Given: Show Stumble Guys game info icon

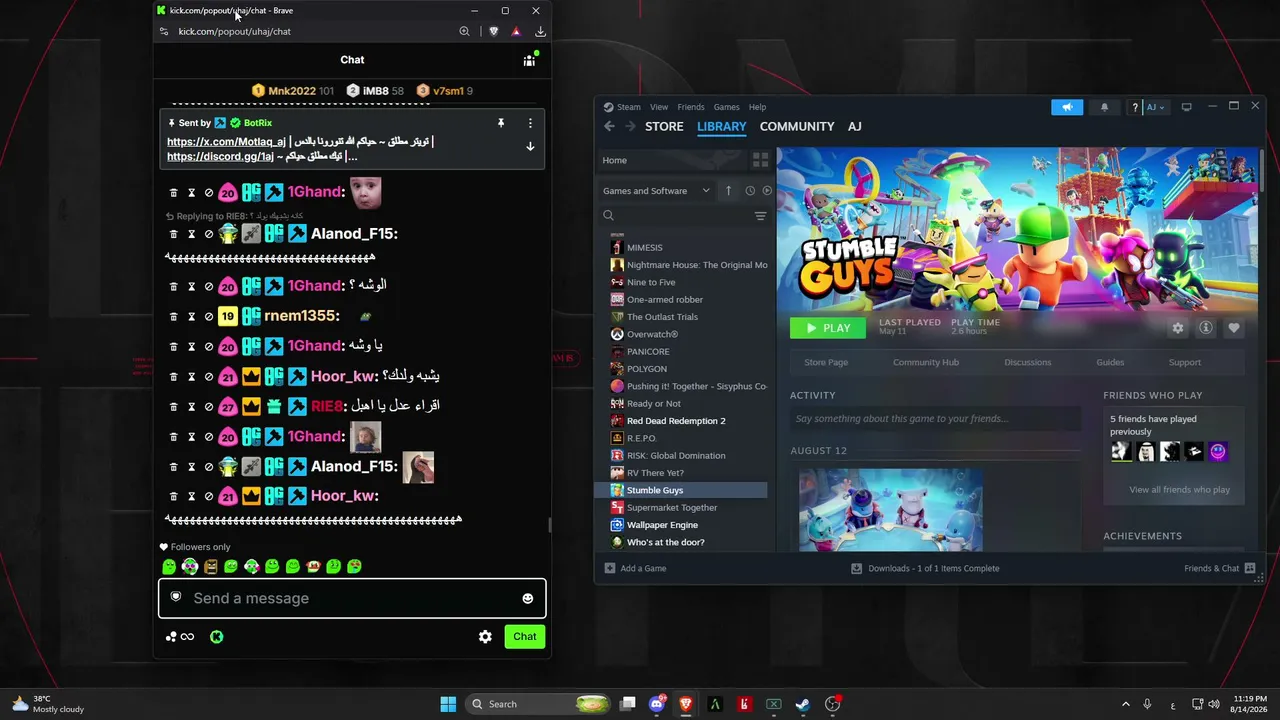Looking at the screenshot, I should tap(1206, 328).
